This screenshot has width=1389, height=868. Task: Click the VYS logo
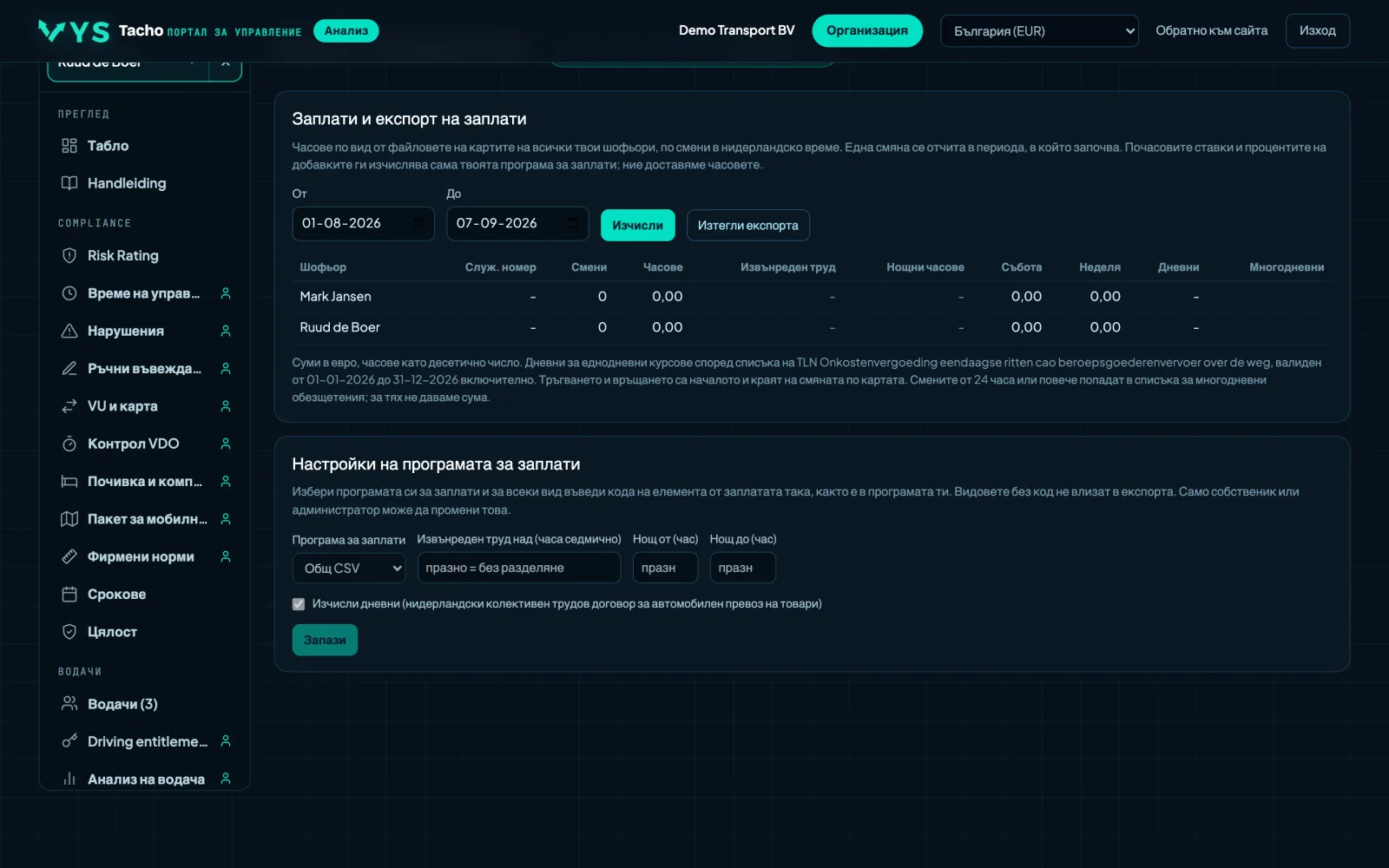coord(74,31)
